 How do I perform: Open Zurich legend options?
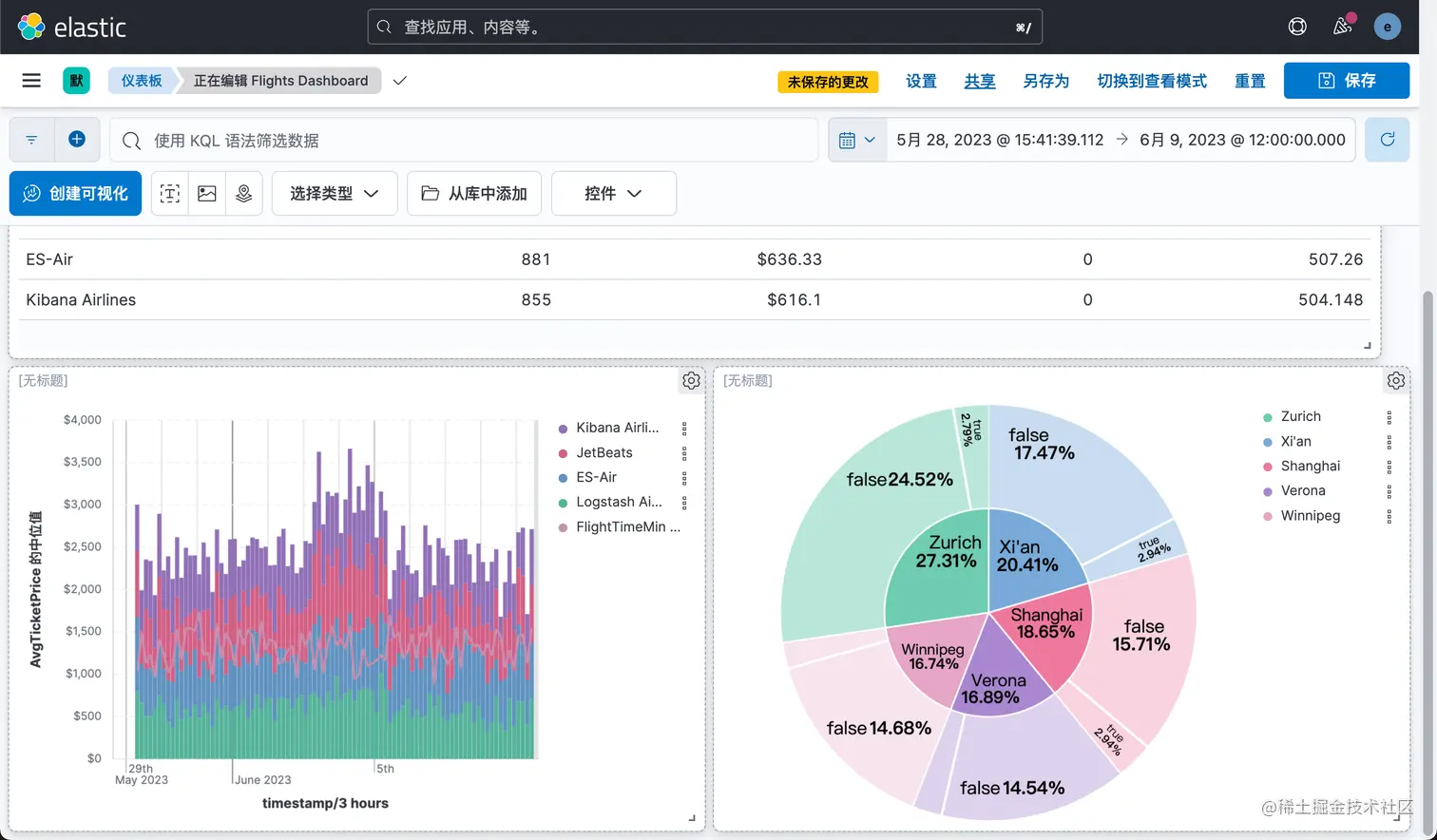coord(1389,417)
